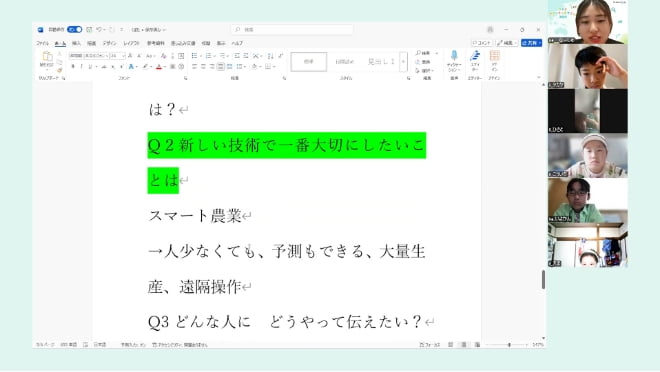
Task: Open the font size dropdown
Action: (x=123, y=56)
